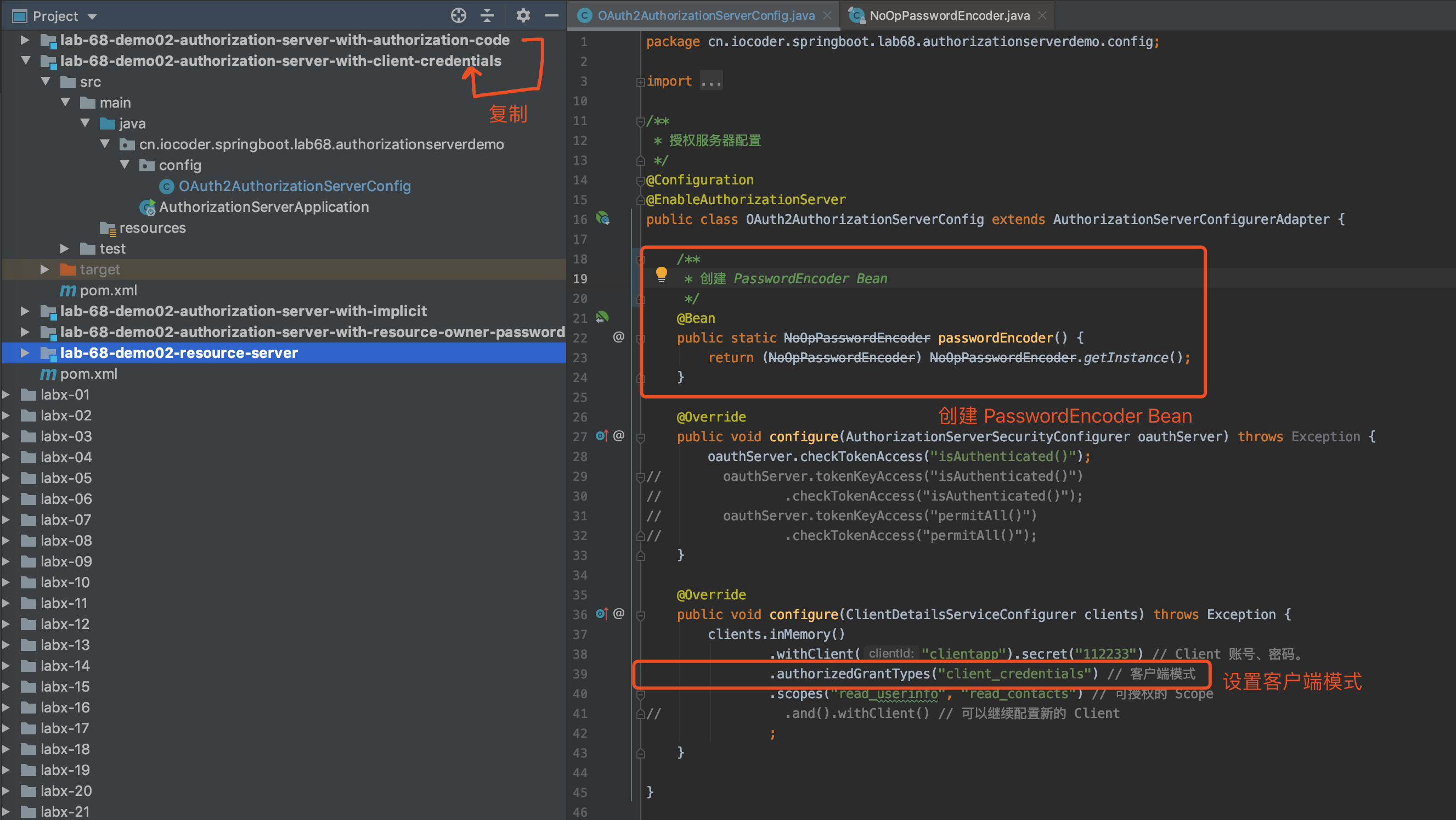Click the Collapse All icon in Project panel
This screenshot has height=820, width=1456.
487,15
